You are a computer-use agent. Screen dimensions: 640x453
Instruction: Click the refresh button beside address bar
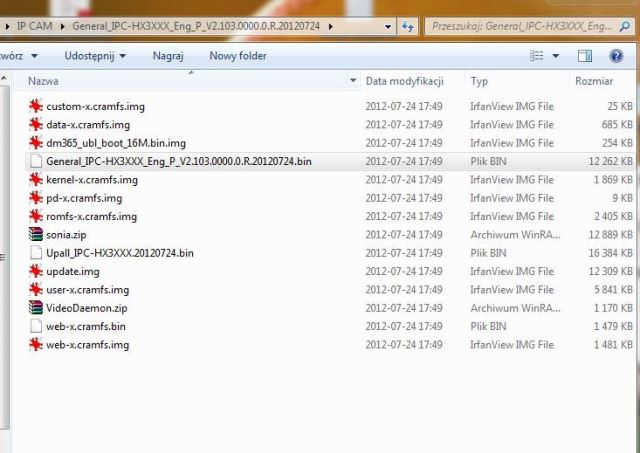(x=407, y=24)
